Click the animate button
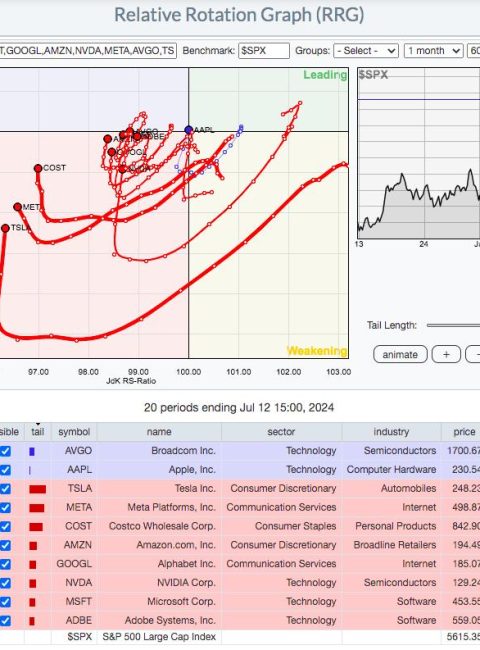This screenshot has height=650, width=480. pyautogui.click(x=400, y=354)
